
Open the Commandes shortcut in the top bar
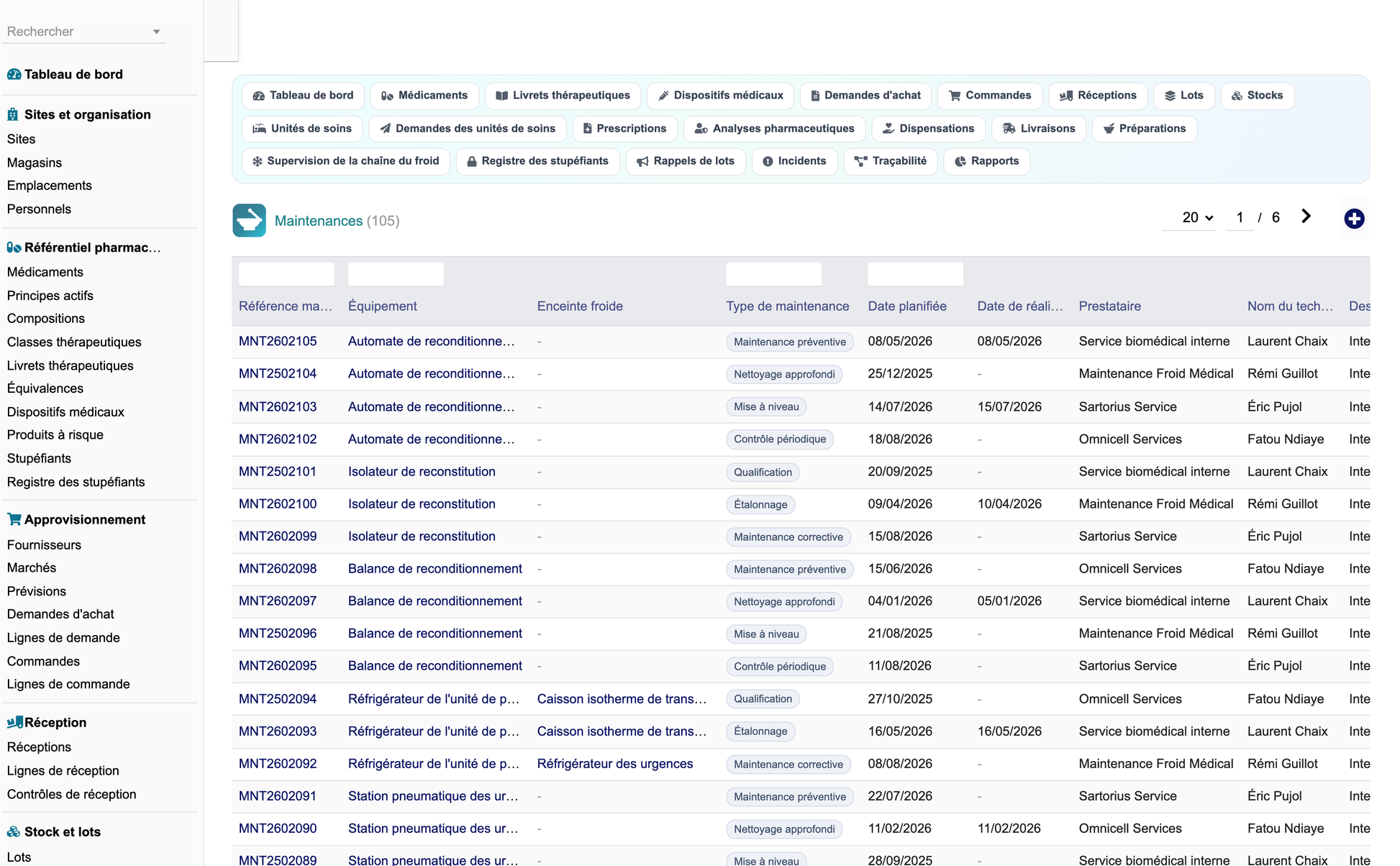(x=990, y=96)
